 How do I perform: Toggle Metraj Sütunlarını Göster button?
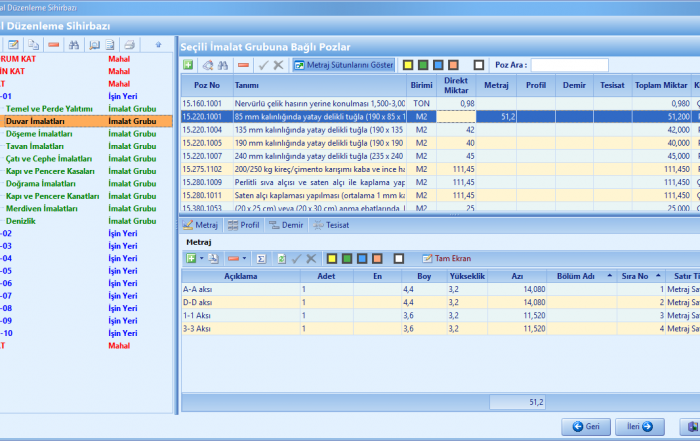(343, 65)
